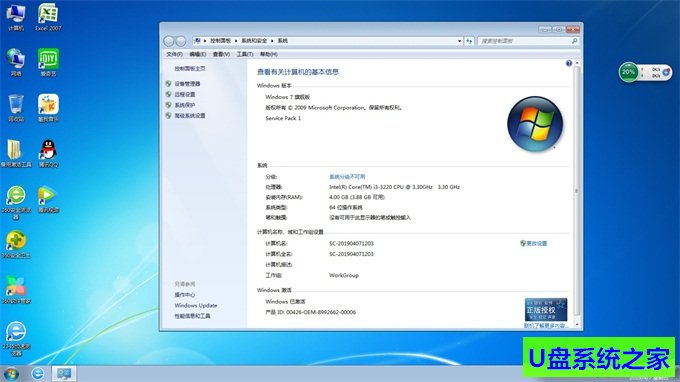Select the Intel Core i3-3220 processor text

tap(394, 187)
